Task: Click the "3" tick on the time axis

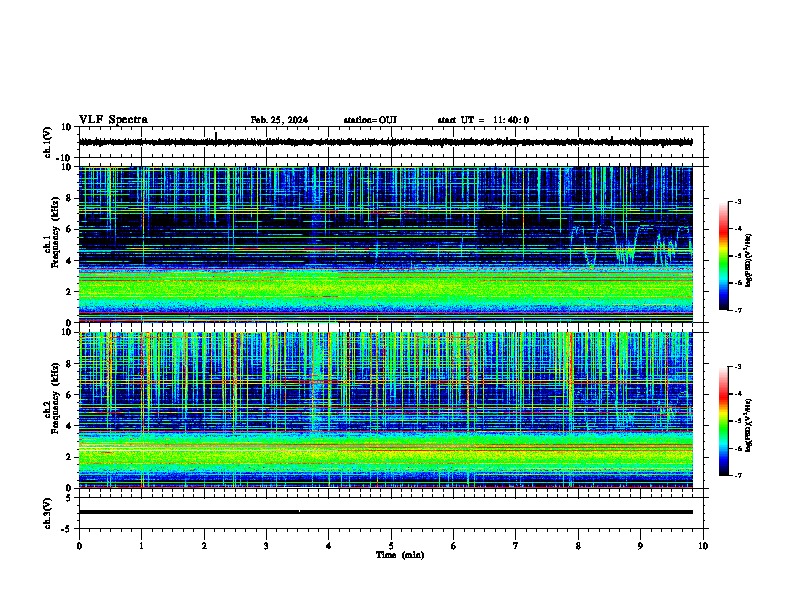Action: pos(266,546)
